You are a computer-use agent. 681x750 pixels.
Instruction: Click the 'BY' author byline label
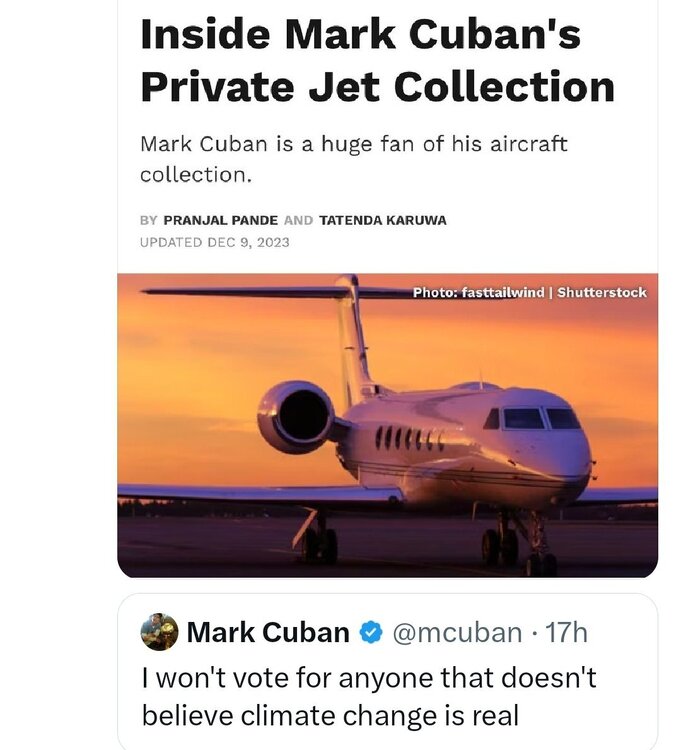149,220
